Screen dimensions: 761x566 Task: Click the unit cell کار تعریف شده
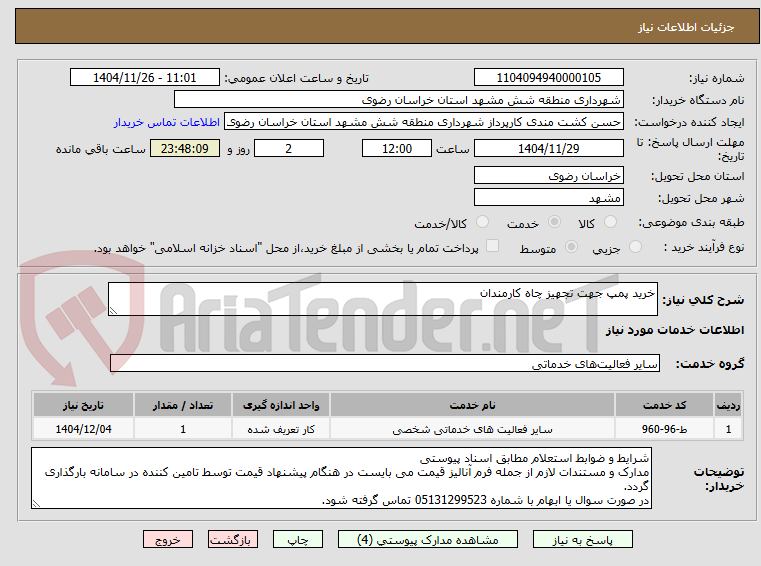pyautogui.click(x=281, y=429)
